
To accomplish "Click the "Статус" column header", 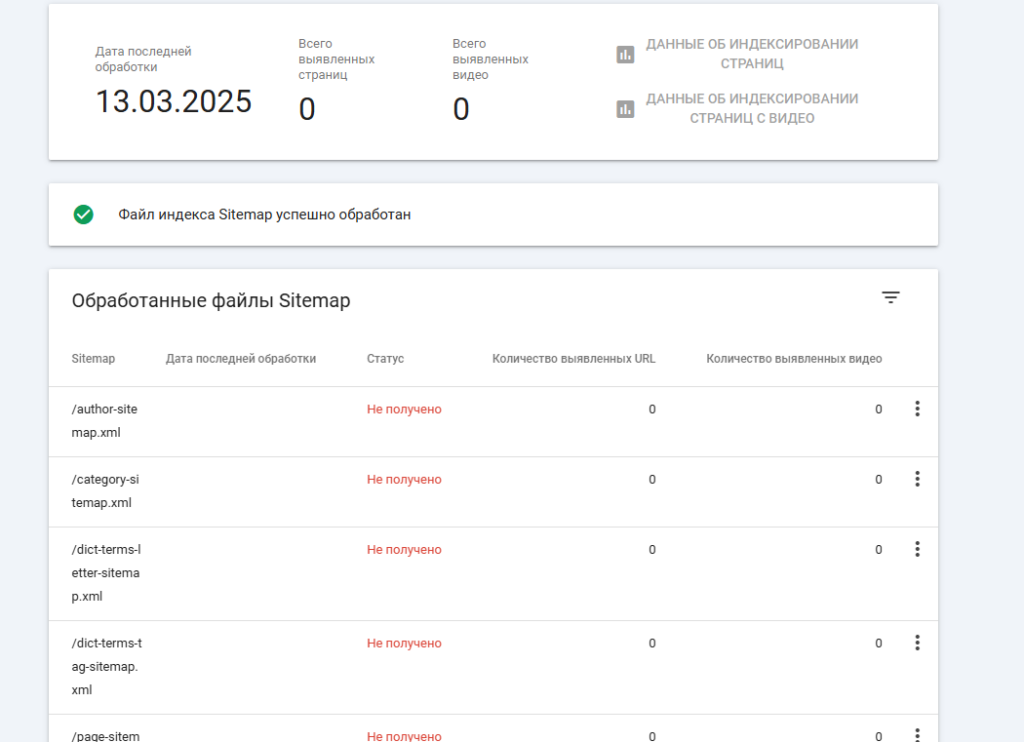I will click(x=385, y=359).
